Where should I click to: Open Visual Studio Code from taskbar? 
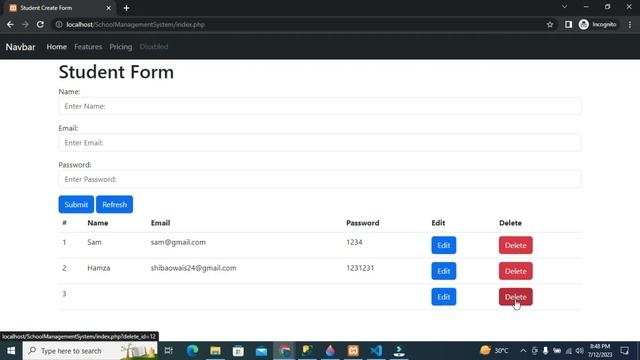[x=376, y=351]
